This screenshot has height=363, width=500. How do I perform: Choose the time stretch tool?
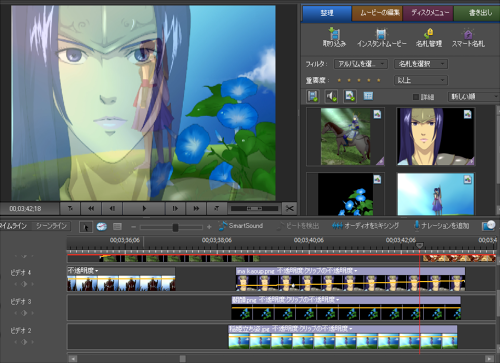click(102, 227)
